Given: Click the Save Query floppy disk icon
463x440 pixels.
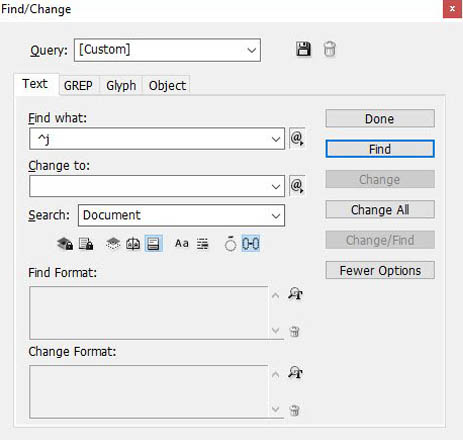Looking at the screenshot, I should [303, 49].
